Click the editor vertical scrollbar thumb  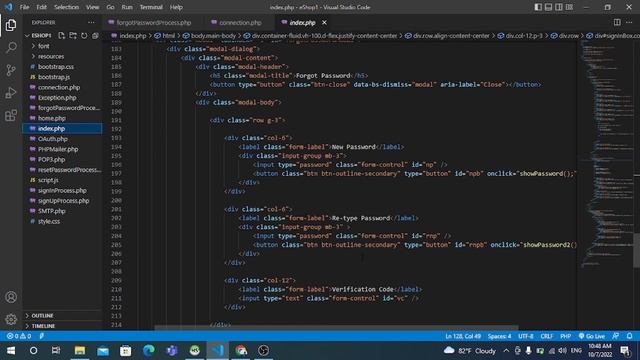pyautogui.click(x=636, y=250)
